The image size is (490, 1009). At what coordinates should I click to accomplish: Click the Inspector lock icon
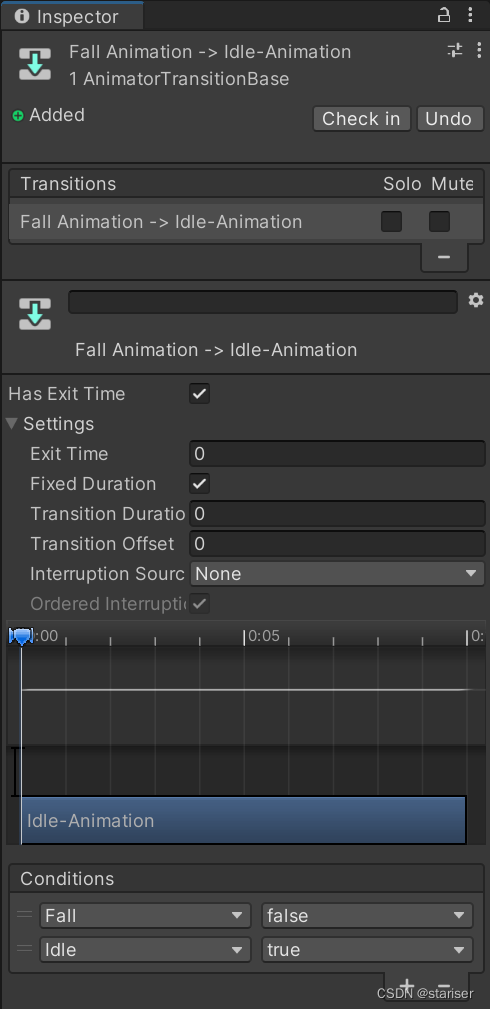(444, 15)
